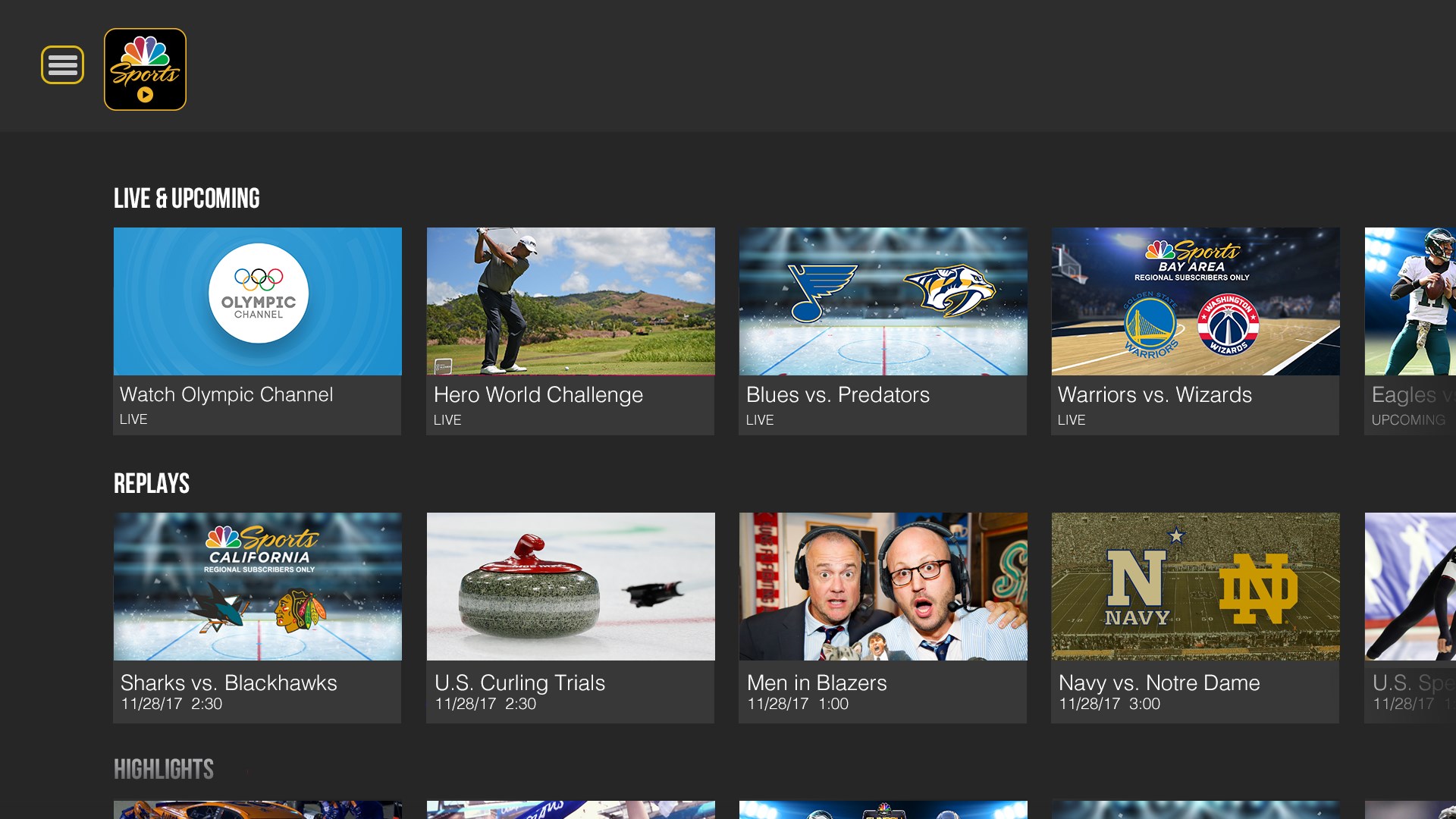Image resolution: width=1456 pixels, height=819 pixels.
Task: Click the U.S. Curling Trials title
Action: tap(519, 683)
